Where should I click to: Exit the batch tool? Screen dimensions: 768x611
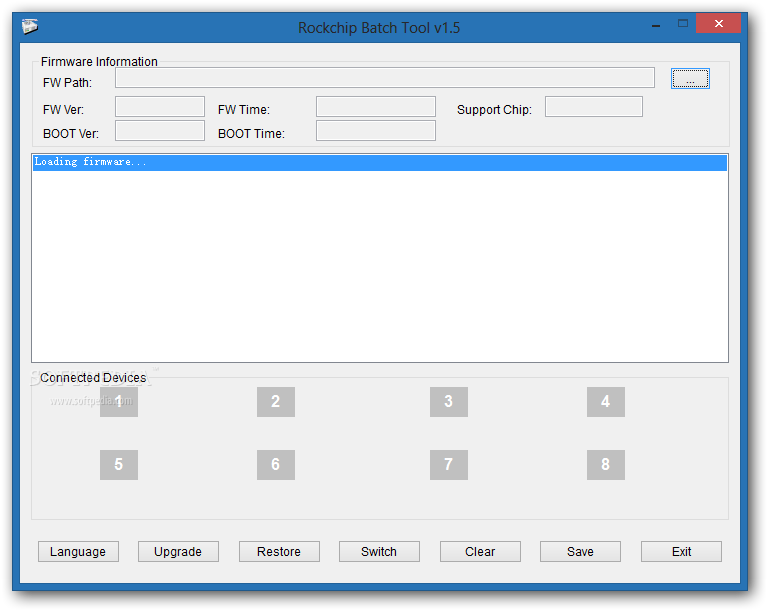click(681, 552)
